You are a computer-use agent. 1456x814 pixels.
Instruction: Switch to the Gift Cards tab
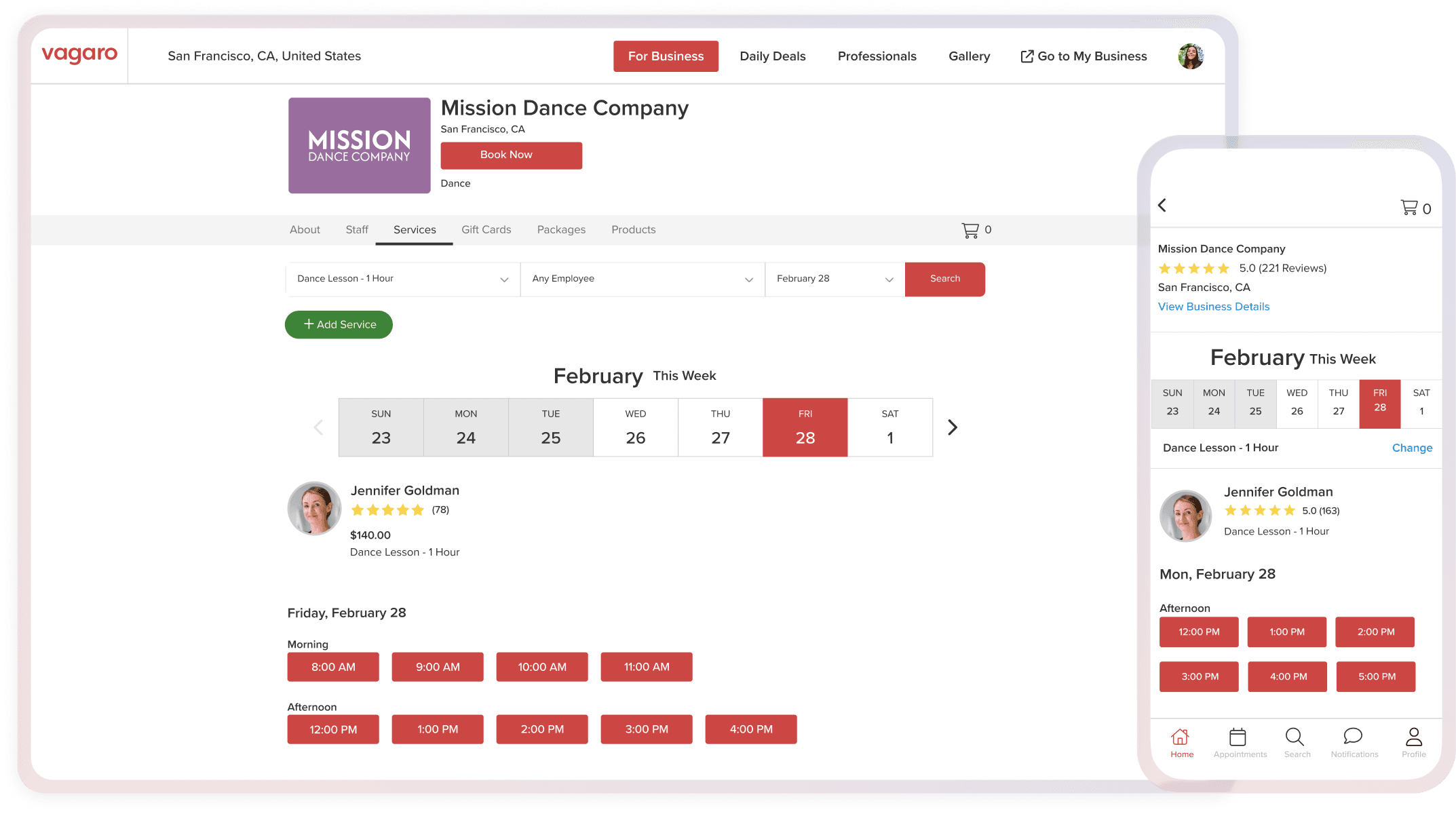(486, 230)
